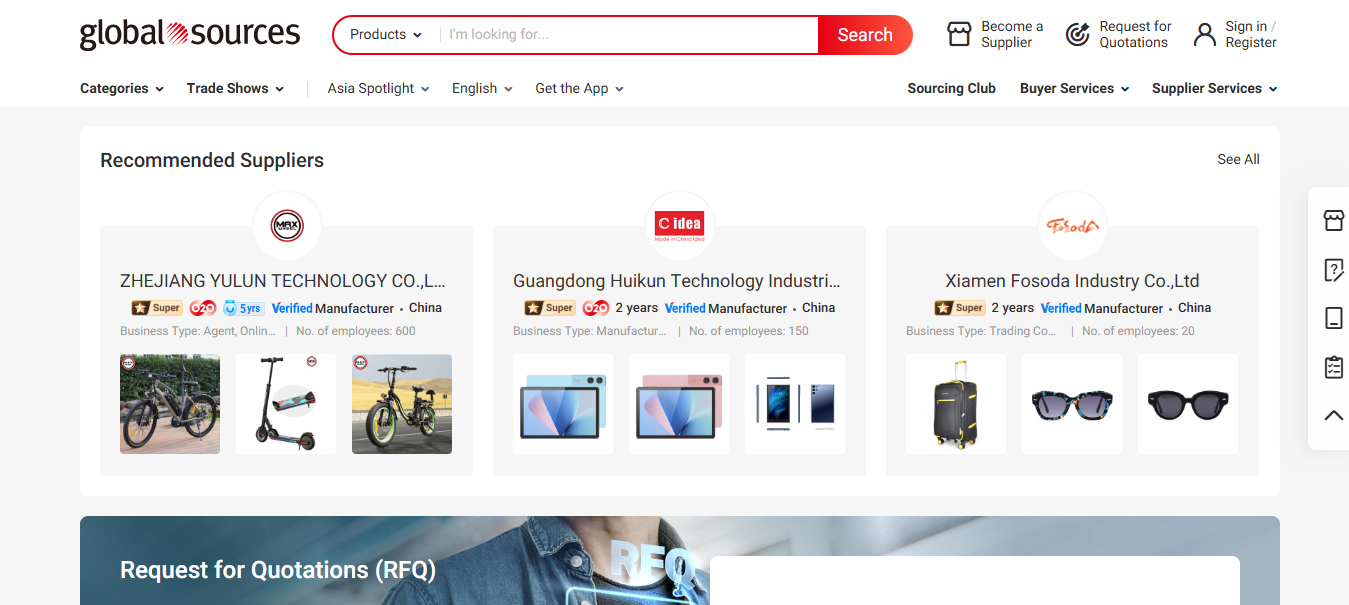The height and width of the screenshot is (605, 1349).
Task: Click the mobile device icon in right sidebar
Action: click(1333, 318)
